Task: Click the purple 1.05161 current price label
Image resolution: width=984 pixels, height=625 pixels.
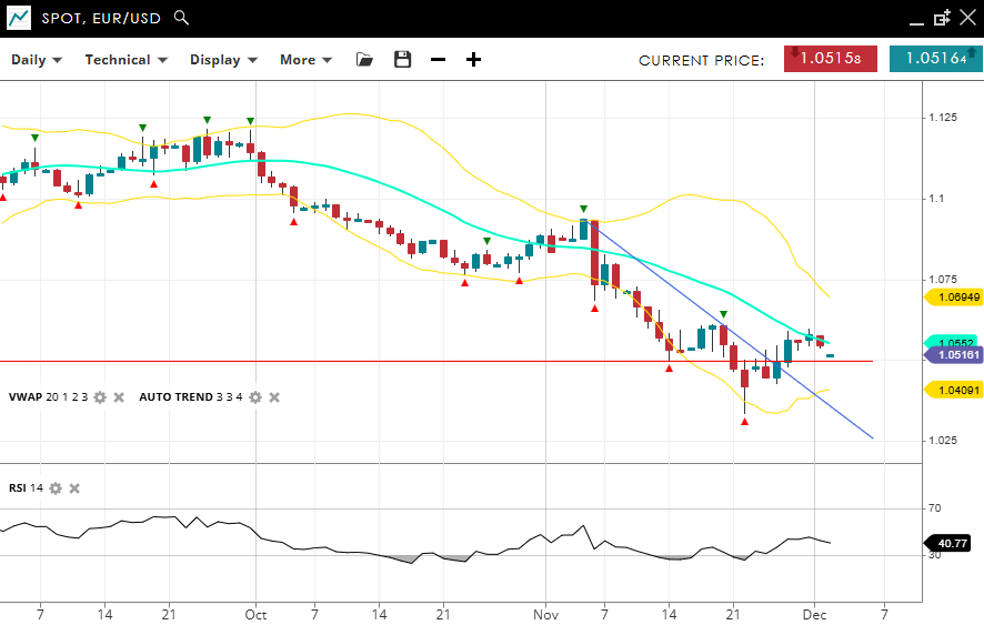Action: tap(953, 354)
